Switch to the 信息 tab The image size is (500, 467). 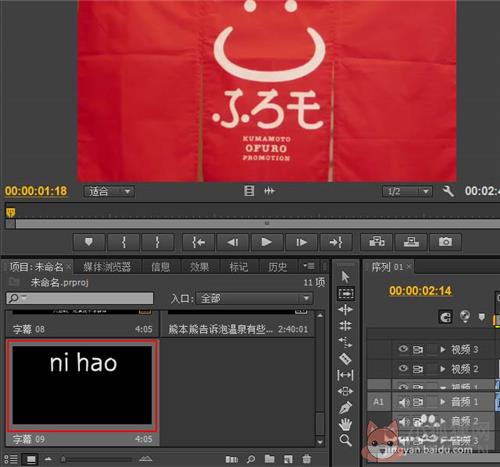161,267
